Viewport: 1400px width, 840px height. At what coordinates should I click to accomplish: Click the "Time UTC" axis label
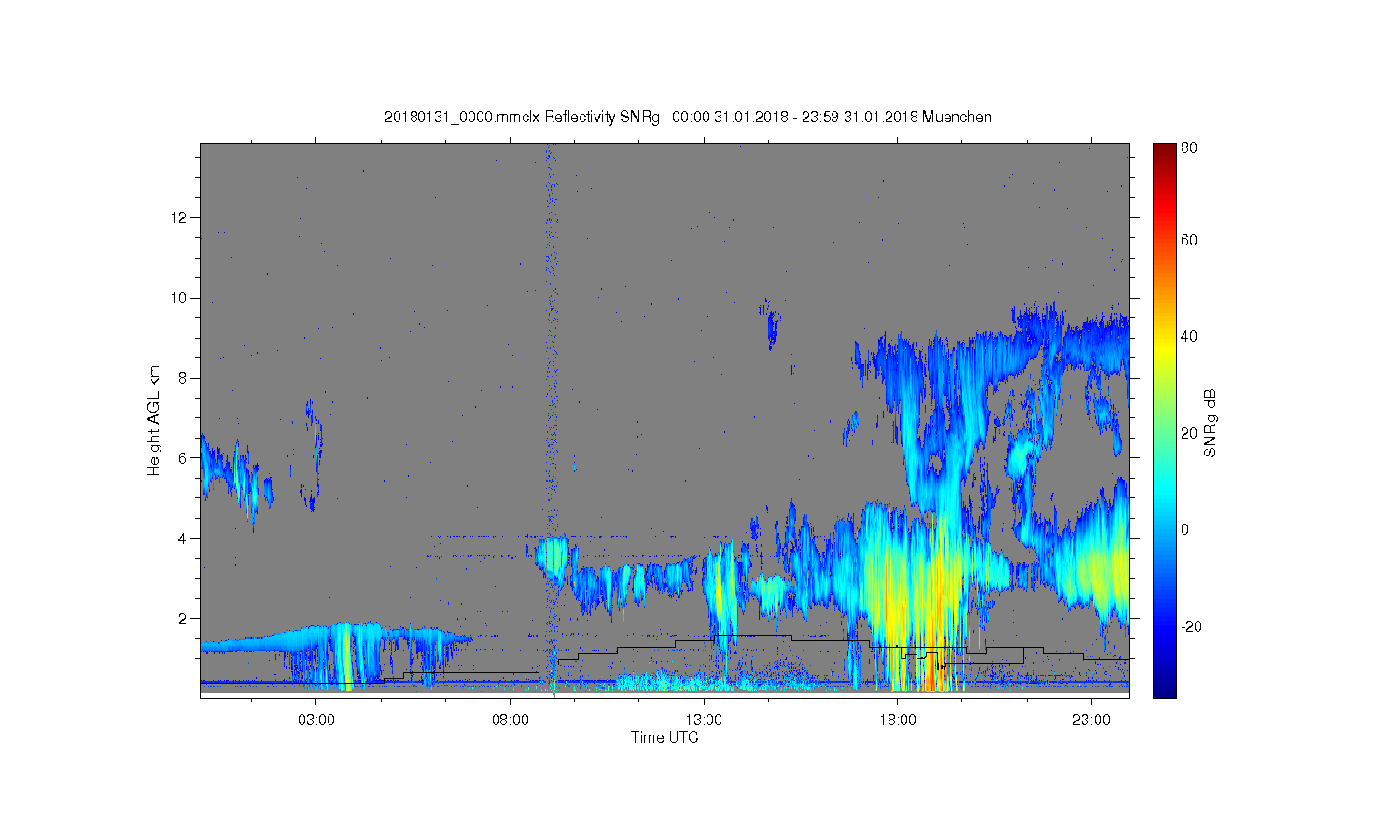click(x=665, y=737)
